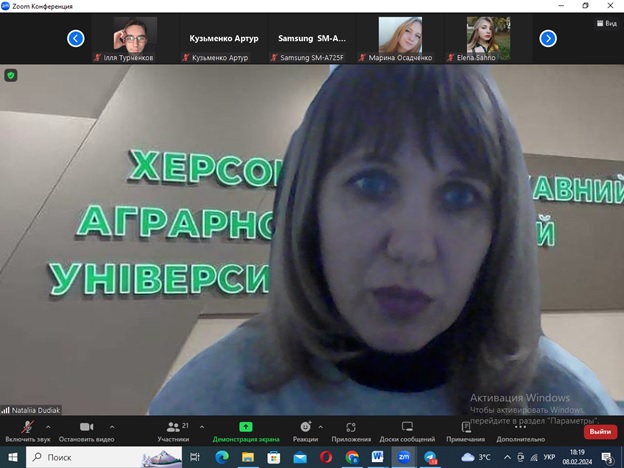Switch input language from УКР
Image resolution: width=624 pixels, height=468 pixels.
(x=550, y=457)
